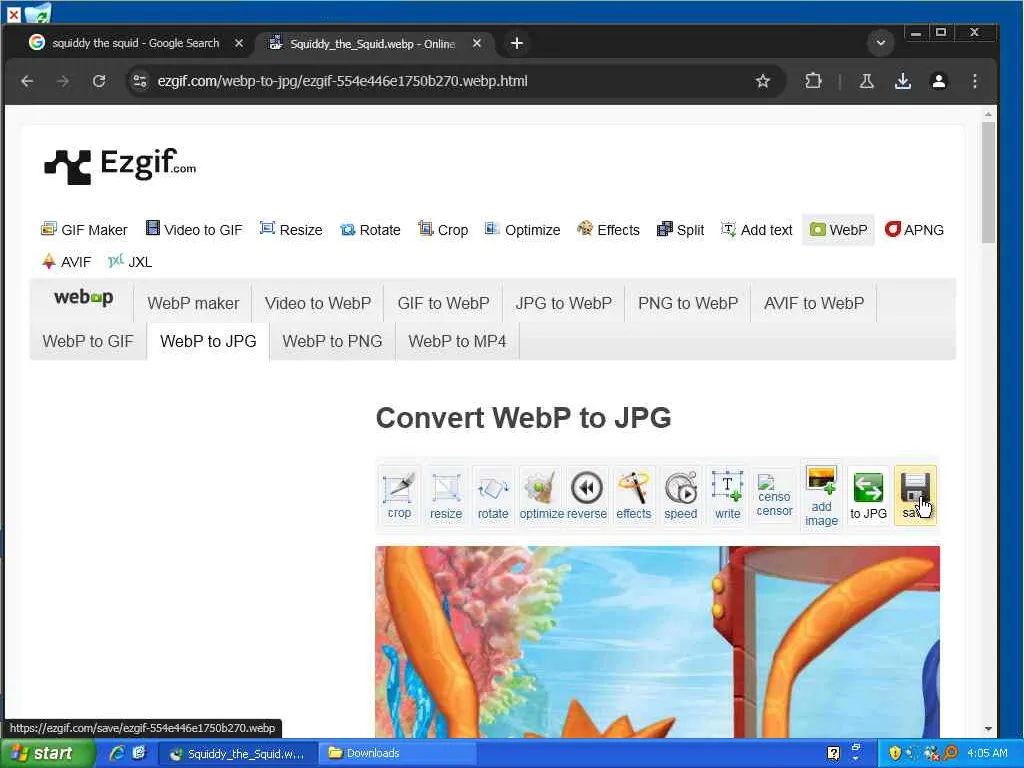The image size is (1024, 768).
Task: Open Crop in the top navigation
Action: pyautogui.click(x=443, y=230)
